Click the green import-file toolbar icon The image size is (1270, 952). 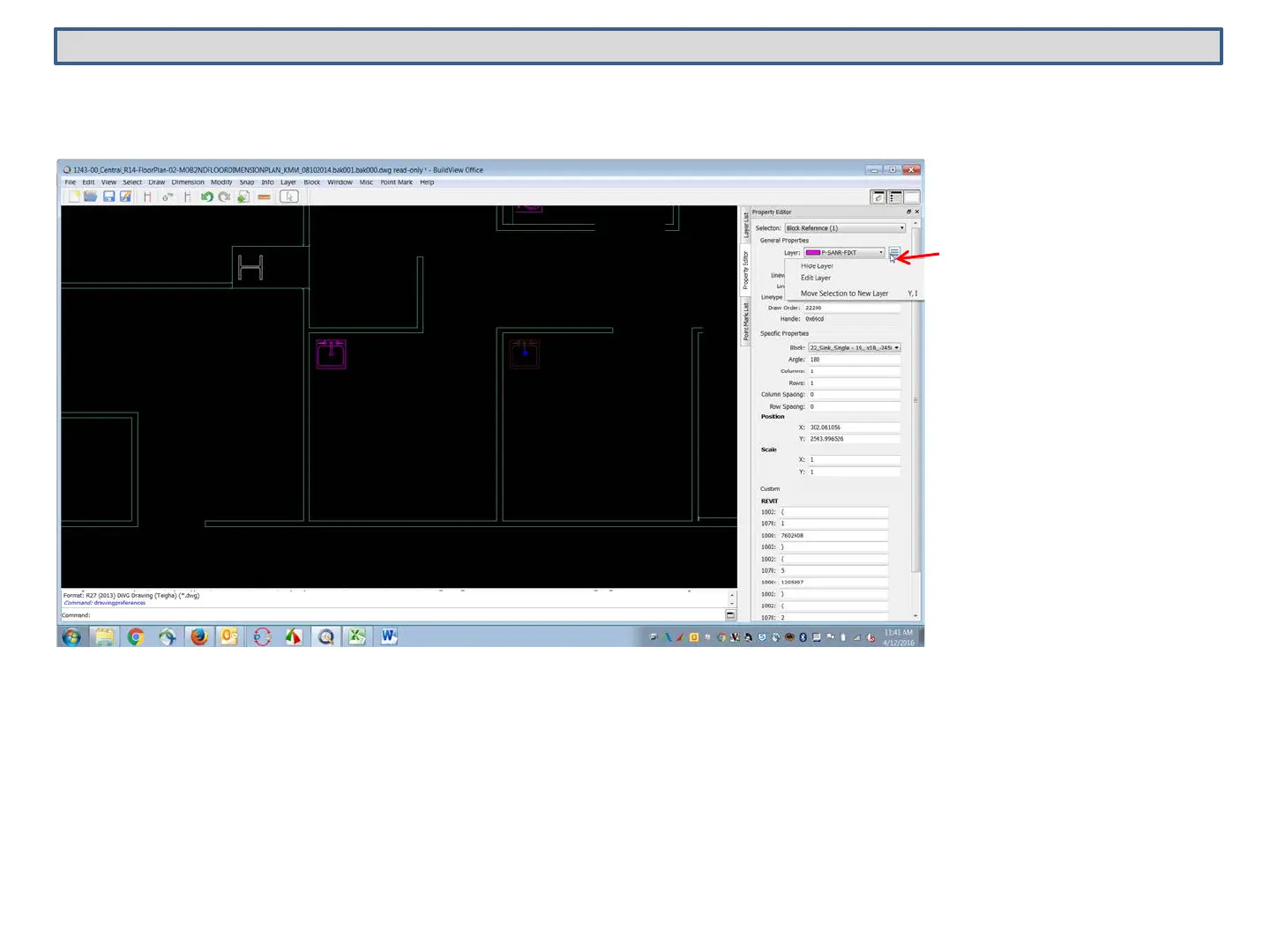coord(243,197)
